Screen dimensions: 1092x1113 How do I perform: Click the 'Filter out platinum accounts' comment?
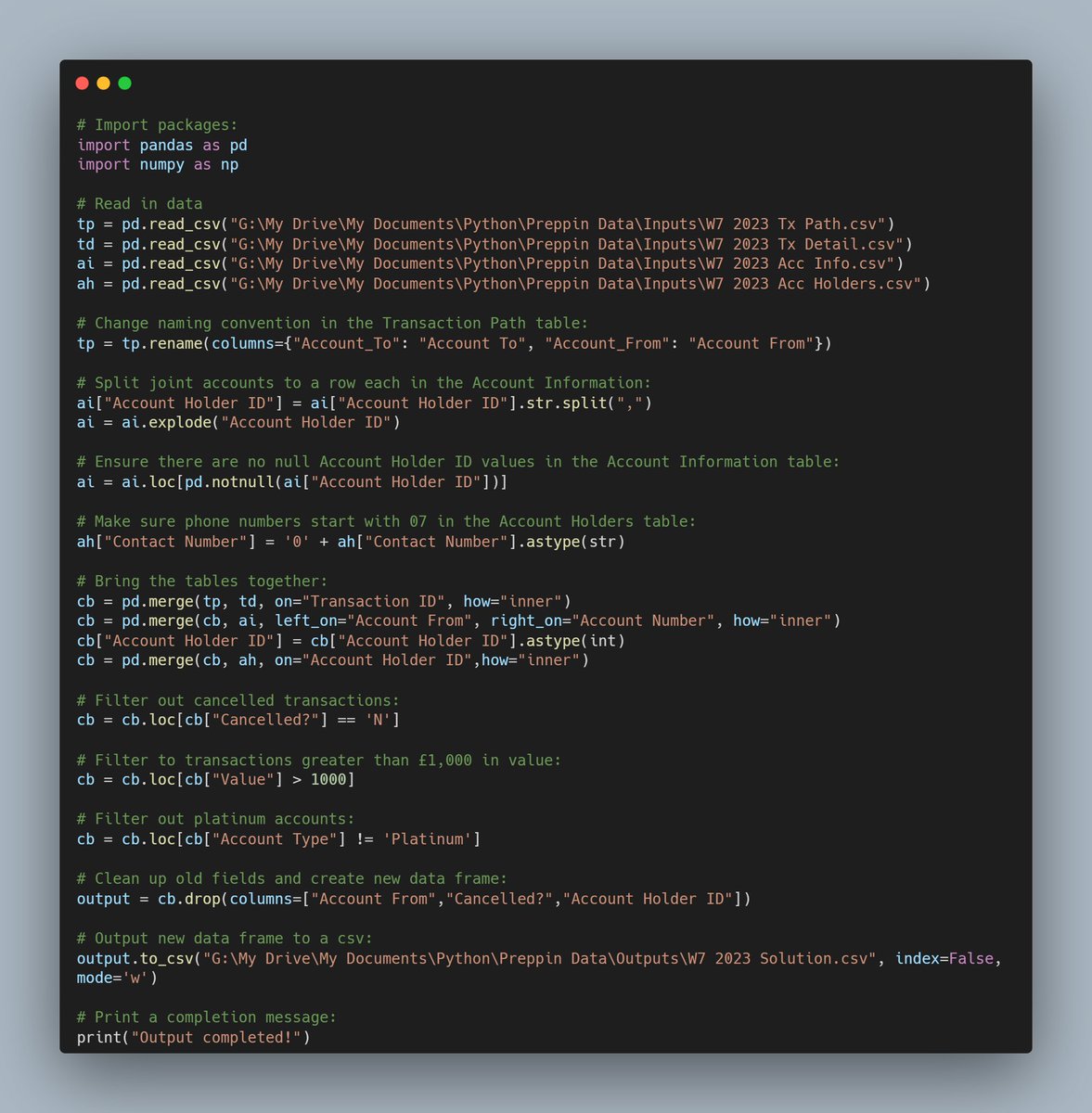(x=215, y=819)
